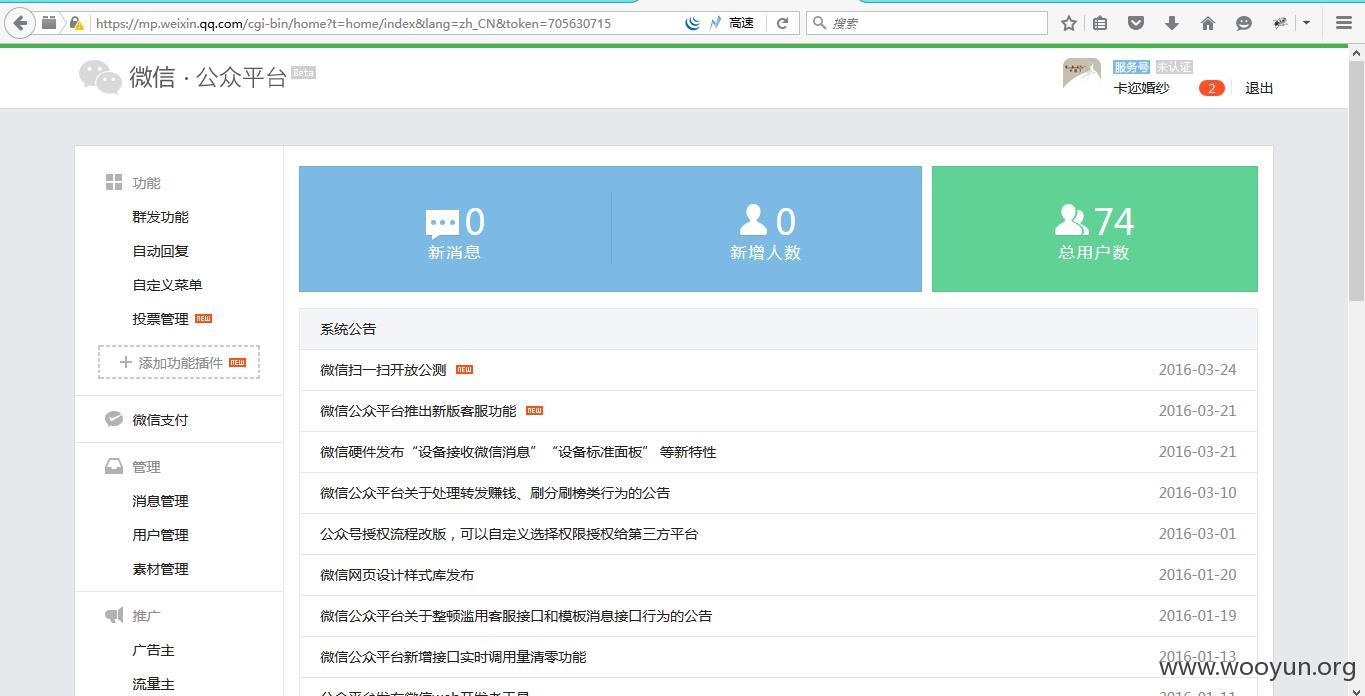
Task: Open the 卡迩婚纱 account name
Action: pos(1141,88)
